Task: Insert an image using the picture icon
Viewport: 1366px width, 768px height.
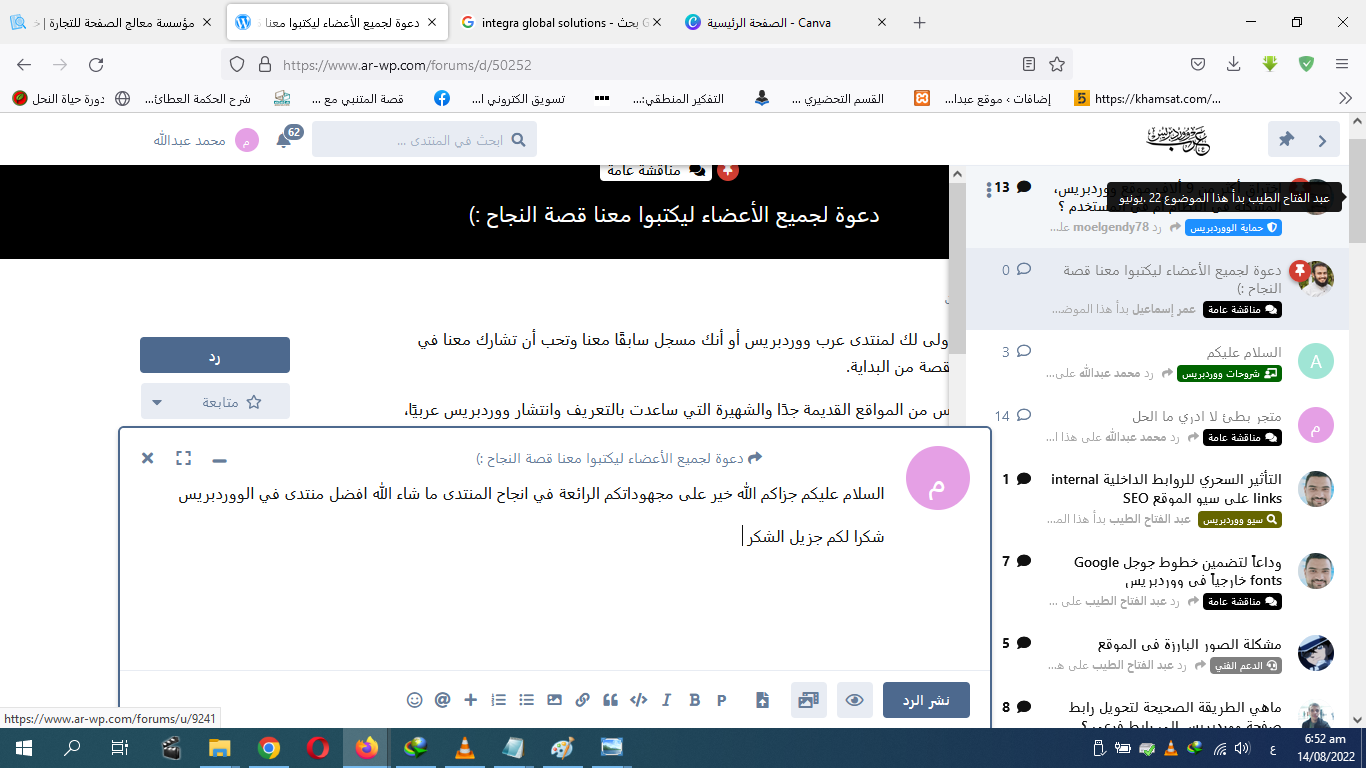Action: click(x=555, y=700)
